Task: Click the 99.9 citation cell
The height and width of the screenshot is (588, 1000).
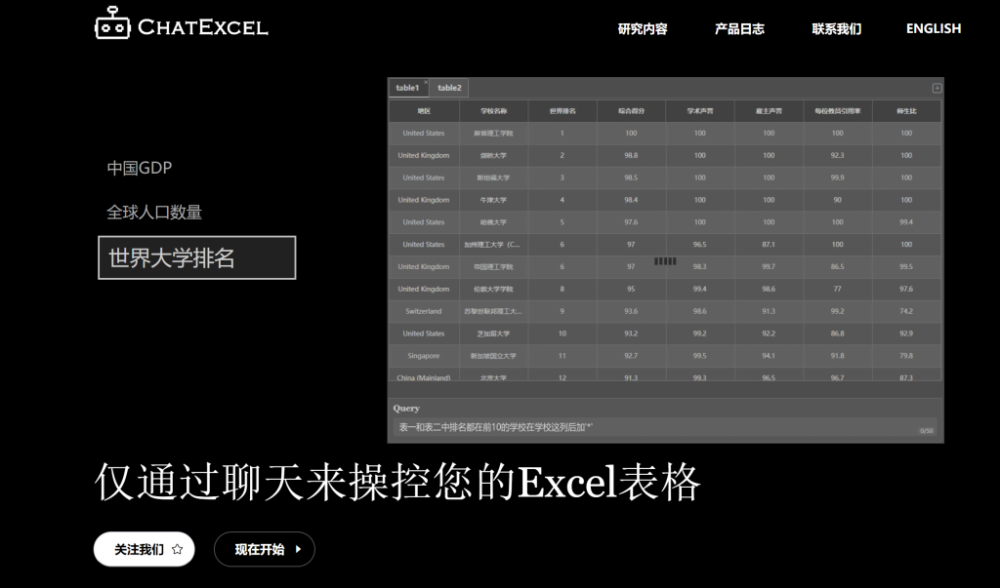Action: pyautogui.click(x=838, y=178)
